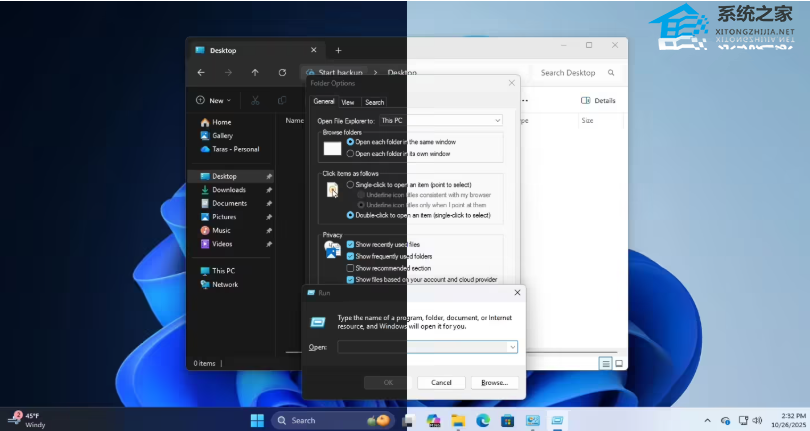810x431 pixels.
Task: Click the Up arrow navigation icon
Action: pos(255,73)
